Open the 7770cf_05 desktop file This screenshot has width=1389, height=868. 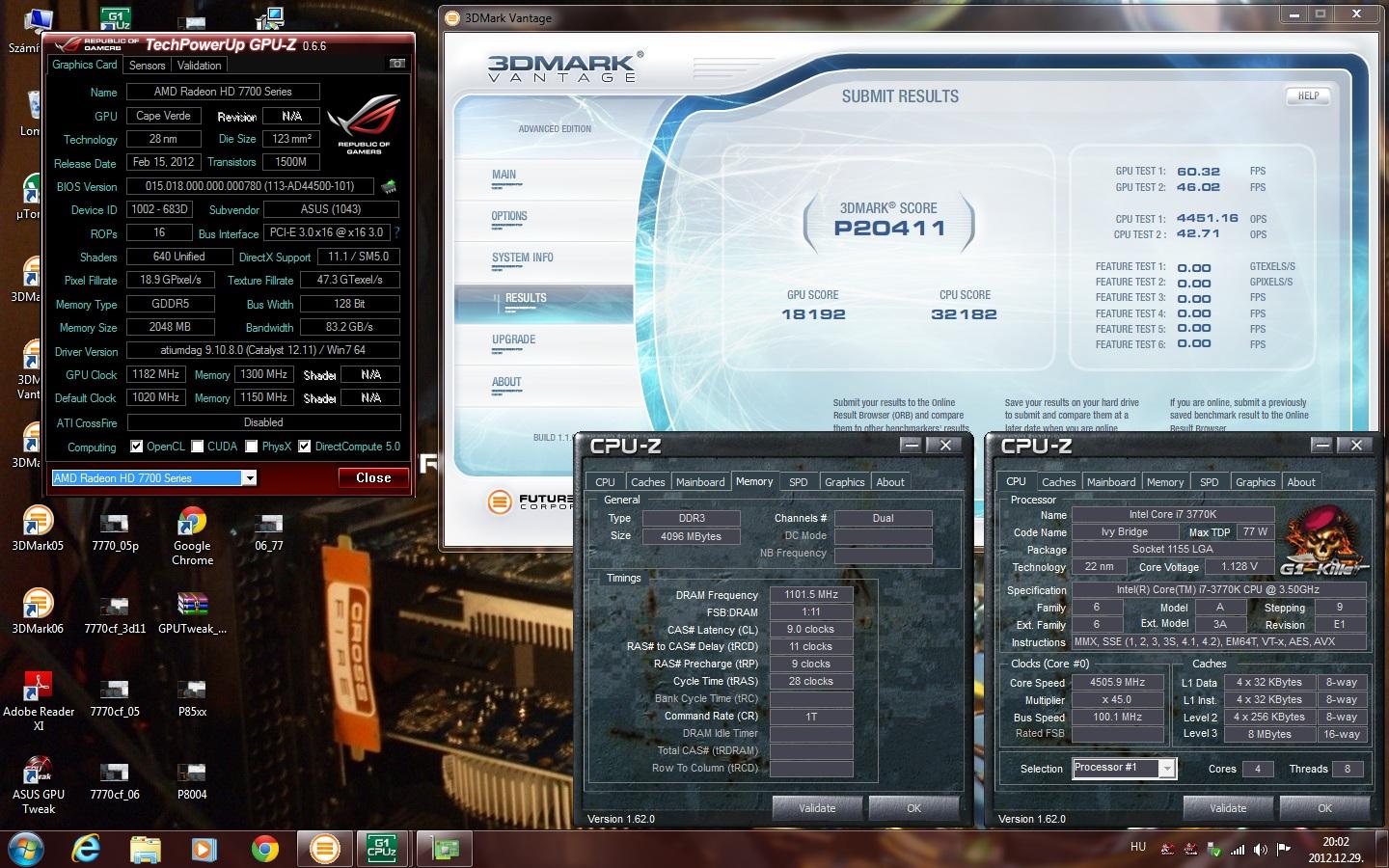(115, 695)
